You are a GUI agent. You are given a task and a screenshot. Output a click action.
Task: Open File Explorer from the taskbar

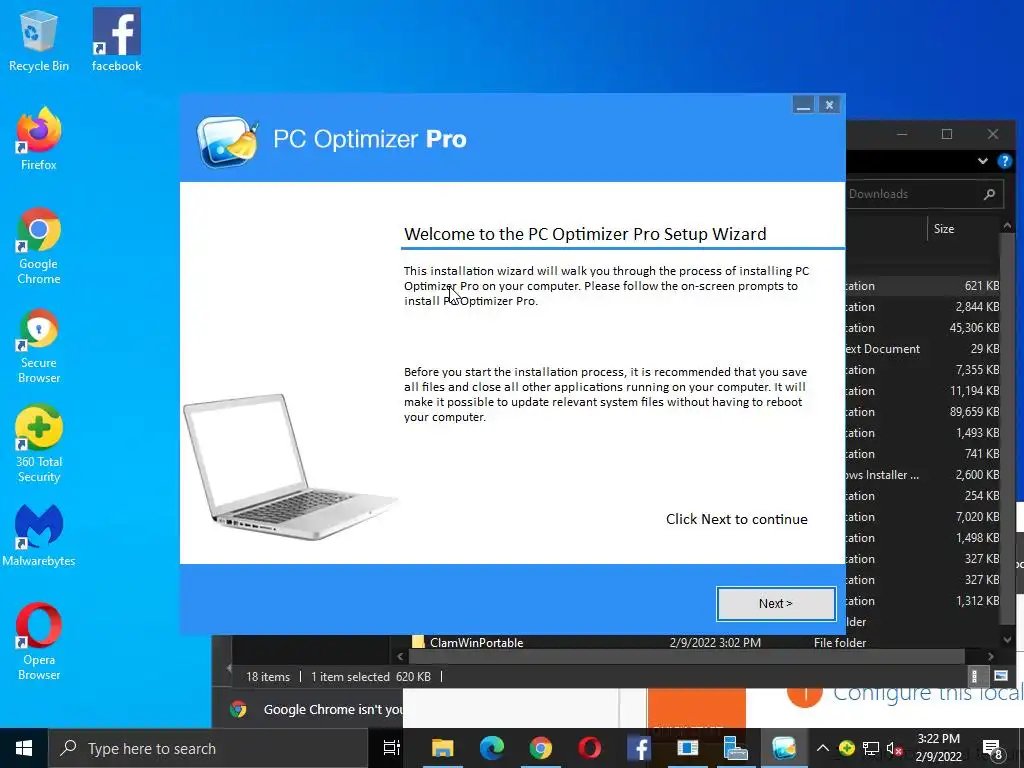tap(442, 748)
